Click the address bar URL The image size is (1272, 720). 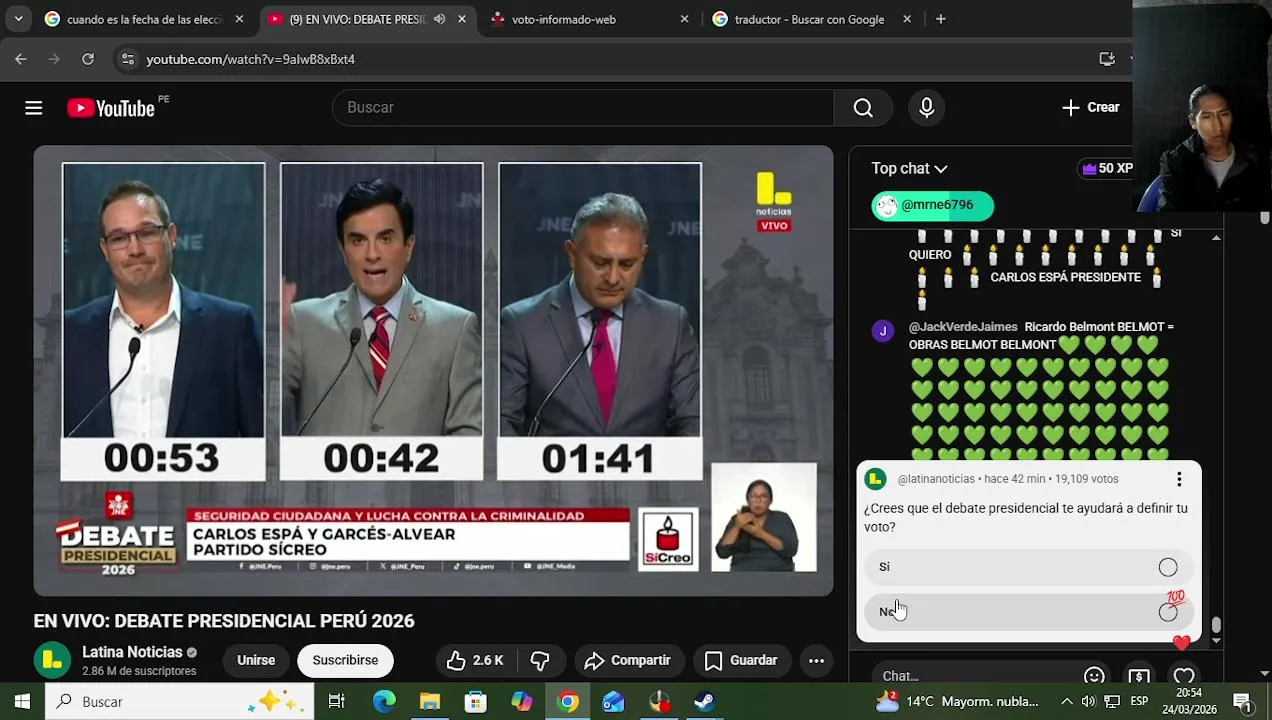tap(251, 59)
